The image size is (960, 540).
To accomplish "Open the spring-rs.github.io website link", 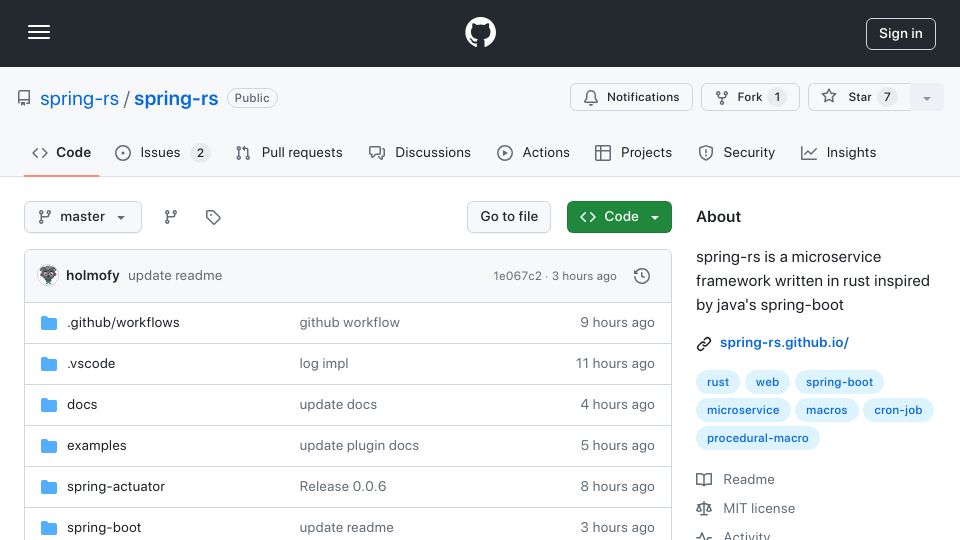I will coord(784,343).
